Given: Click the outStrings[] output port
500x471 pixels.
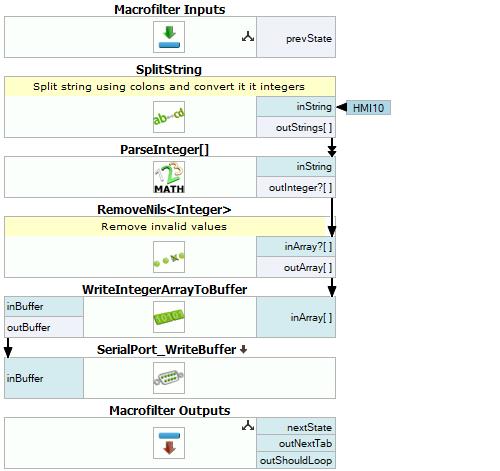Looking at the screenshot, I should (x=296, y=127).
